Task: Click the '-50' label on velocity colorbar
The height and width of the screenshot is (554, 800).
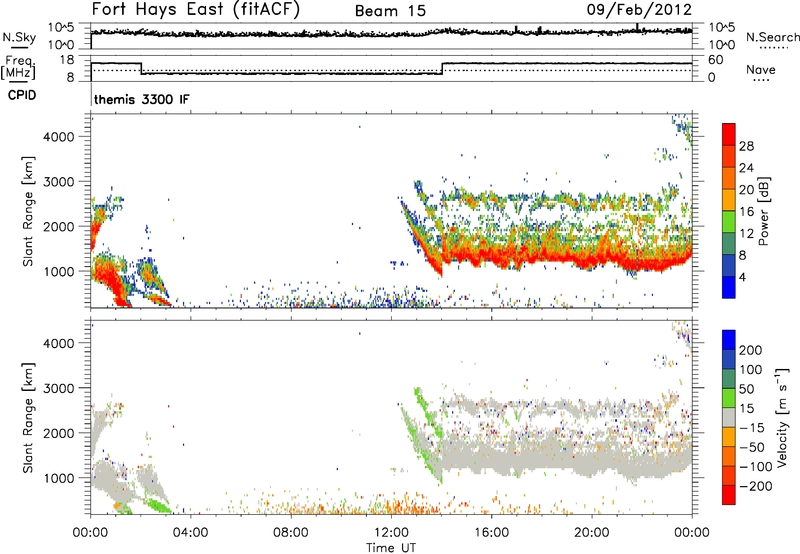Action: point(752,447)
